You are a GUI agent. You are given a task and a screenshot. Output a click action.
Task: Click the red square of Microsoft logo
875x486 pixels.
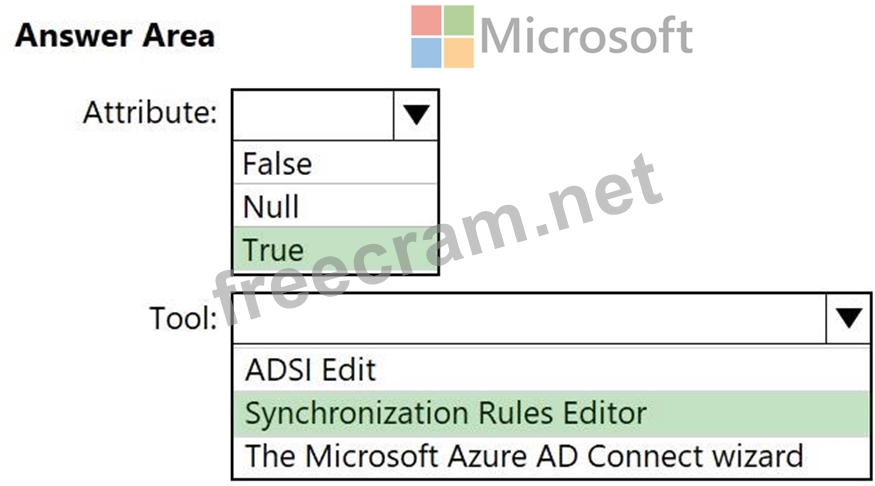pyautogui.click(x=426, y=20)
